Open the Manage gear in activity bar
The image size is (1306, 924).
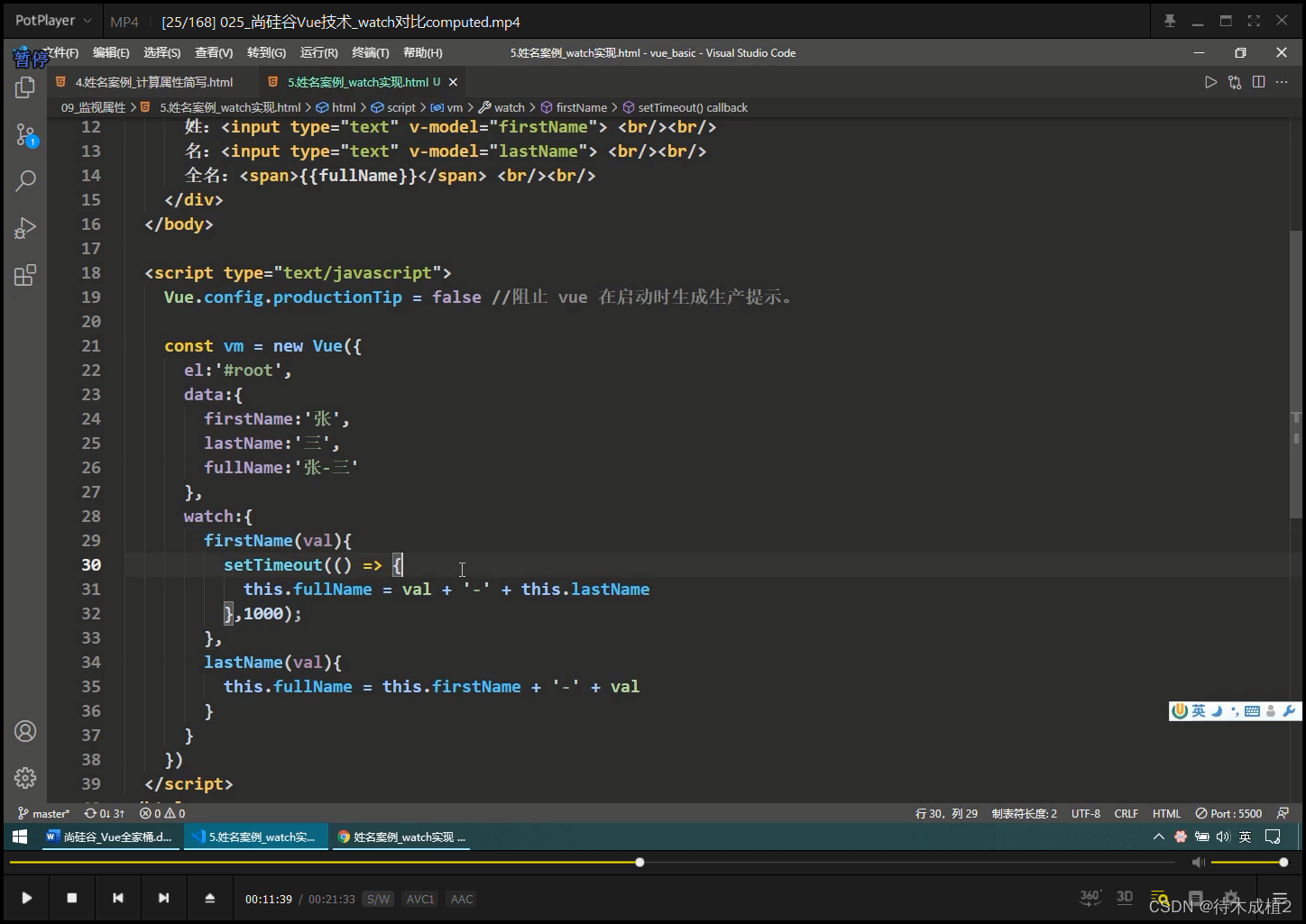pyautogui.click(x=25, y=777)
